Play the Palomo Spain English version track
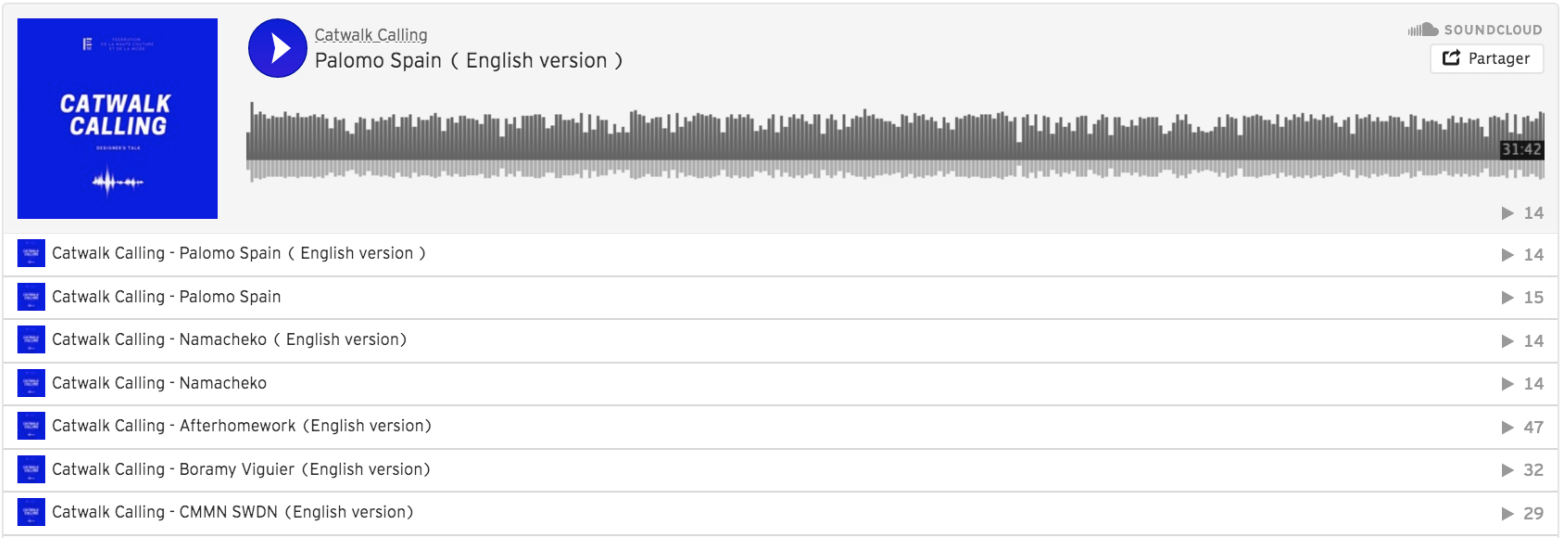The height and width of the screenshot is (539, 1563). (277, 48)
